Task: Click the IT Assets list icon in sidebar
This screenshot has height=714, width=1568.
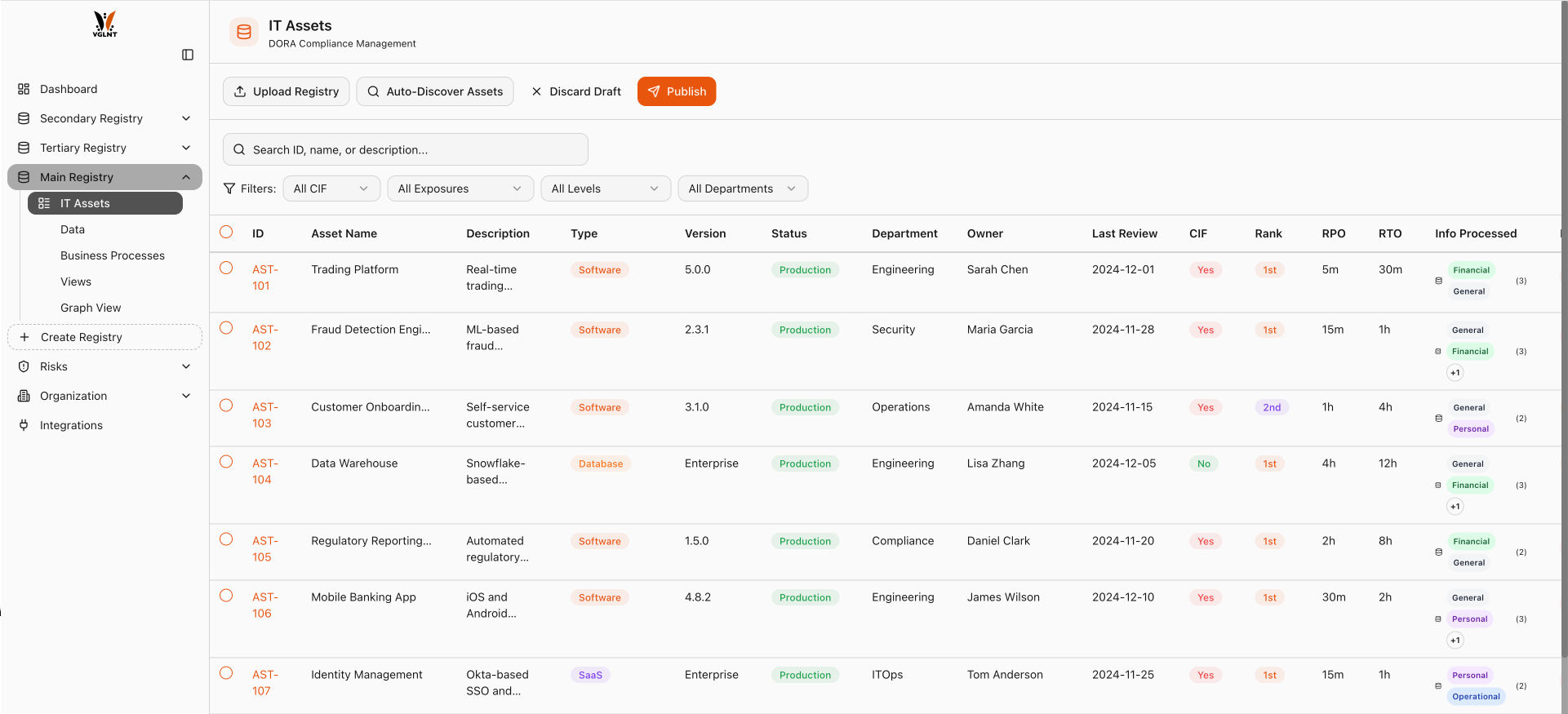Action: click(44, 203)
